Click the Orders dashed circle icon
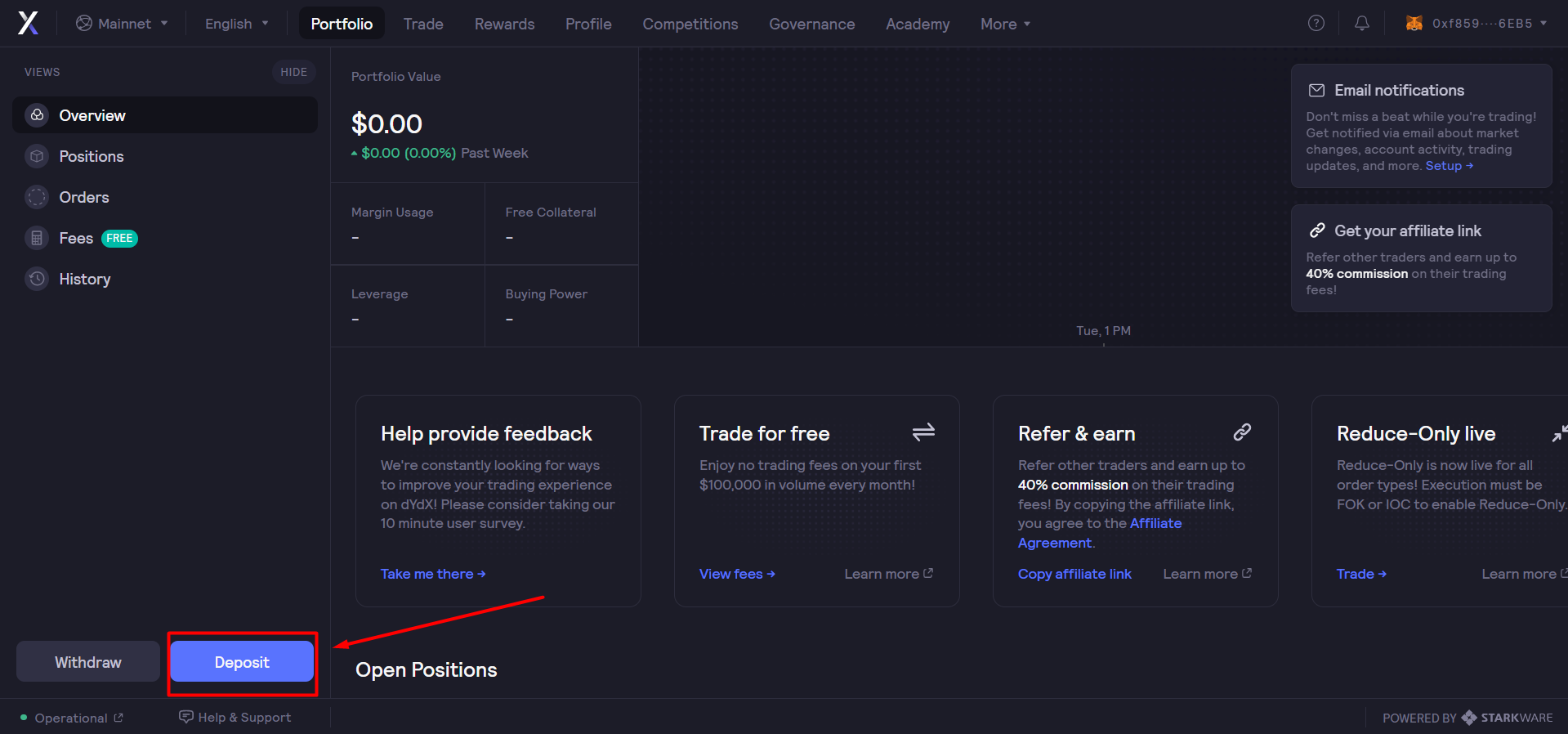The image size is (1568, 734). [37, 197]
